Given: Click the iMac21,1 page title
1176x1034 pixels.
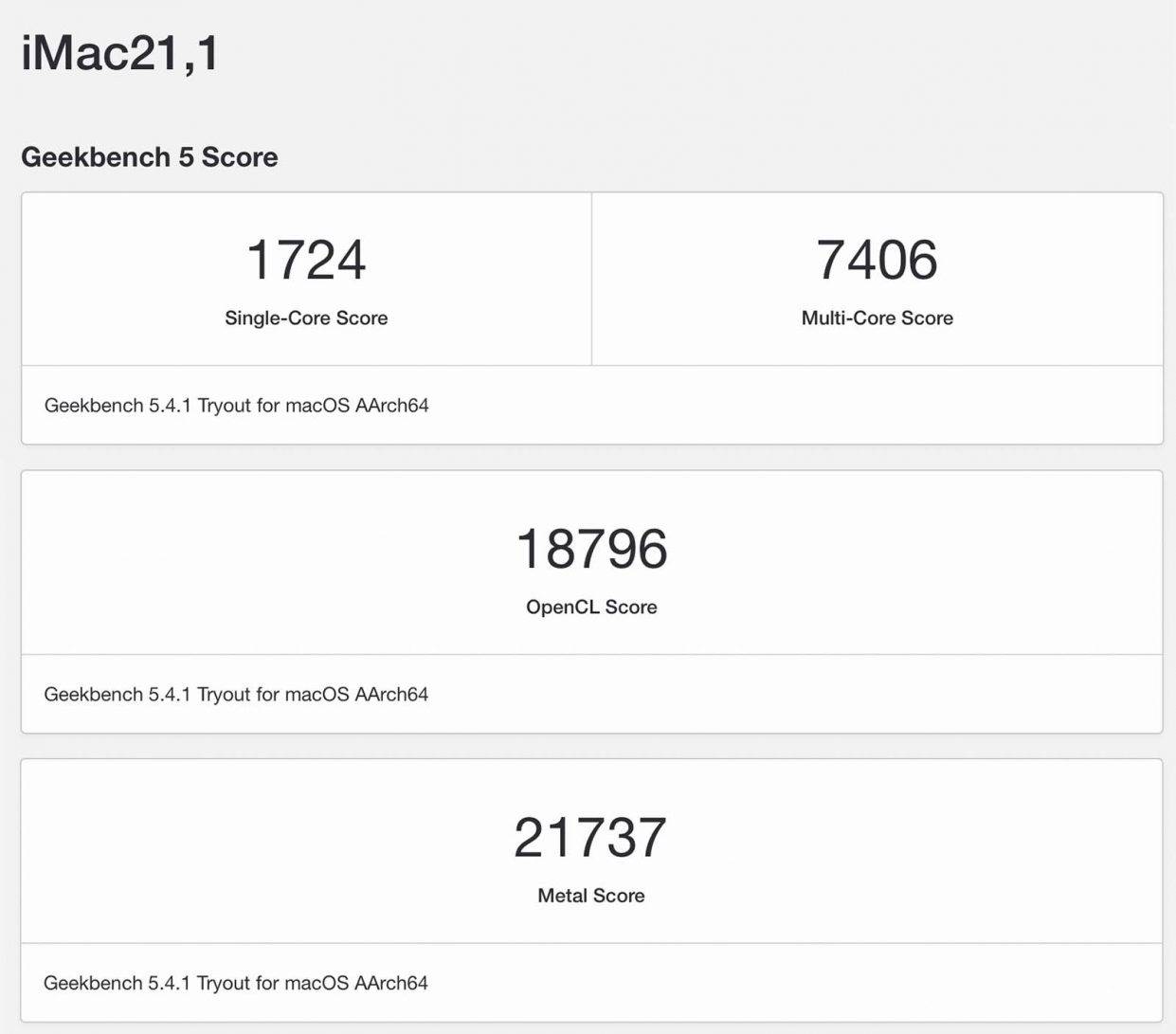Looking at the screenshot, I should [x=120, y=53].
